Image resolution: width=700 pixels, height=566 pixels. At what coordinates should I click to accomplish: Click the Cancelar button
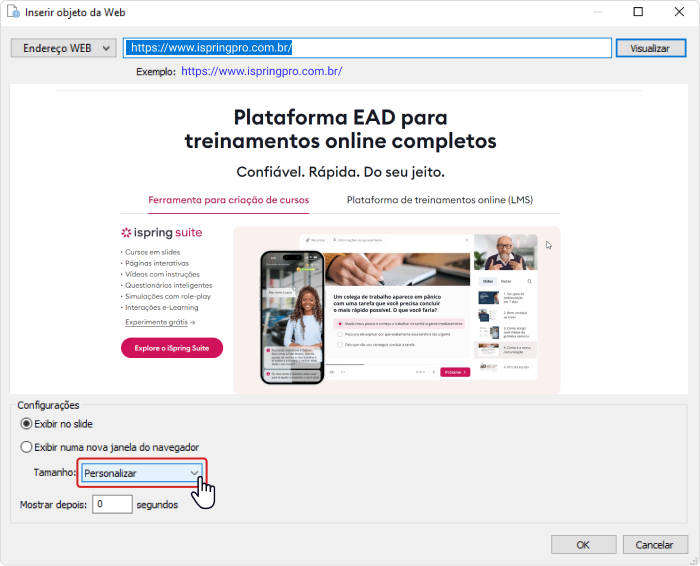click(x=655, y=545)
